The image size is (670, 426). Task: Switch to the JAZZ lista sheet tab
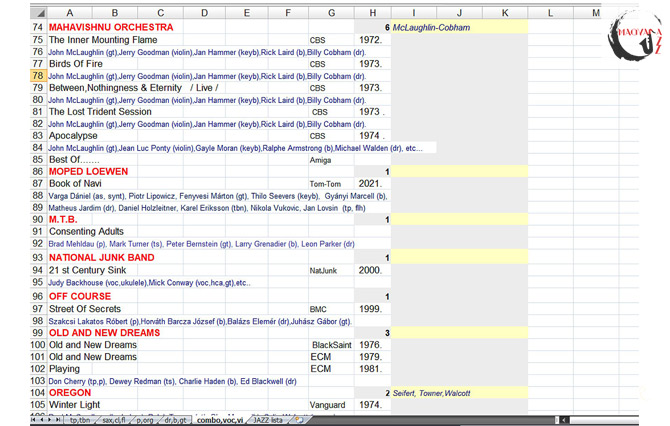point(267,420)
